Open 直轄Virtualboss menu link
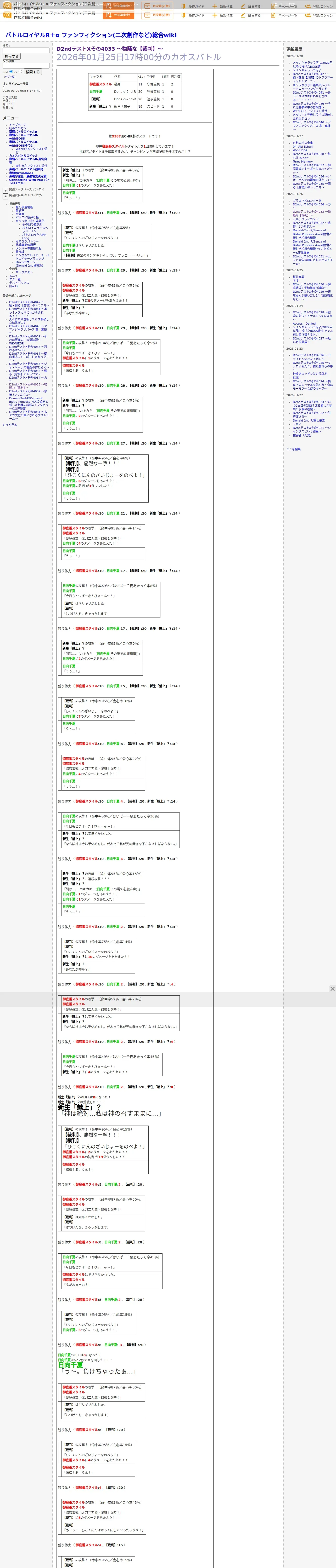336x1568 pixels. [x=21, y=173]
